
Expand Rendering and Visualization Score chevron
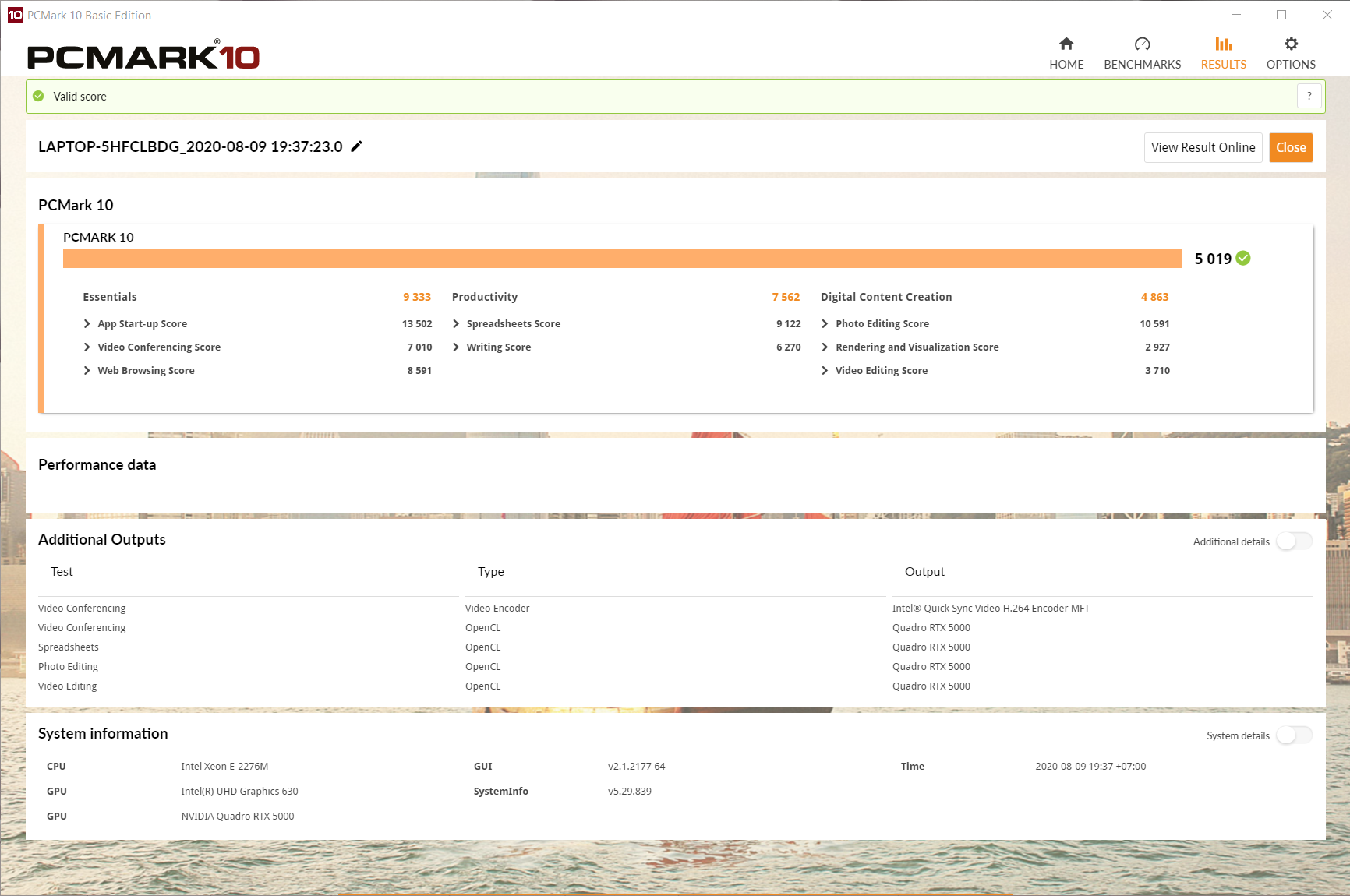(x=825, y=347)
